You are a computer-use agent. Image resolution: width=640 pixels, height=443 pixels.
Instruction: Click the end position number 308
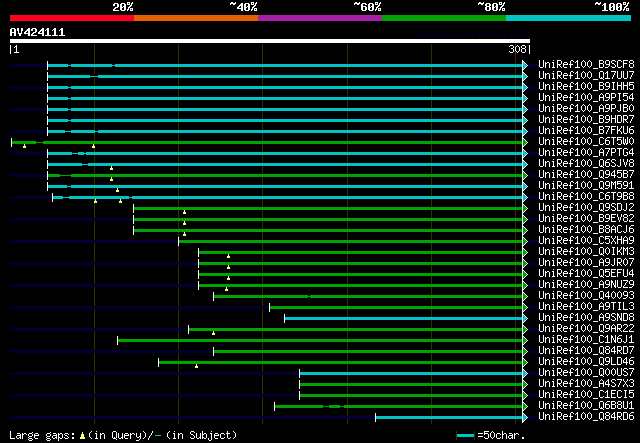click(518, 49)
